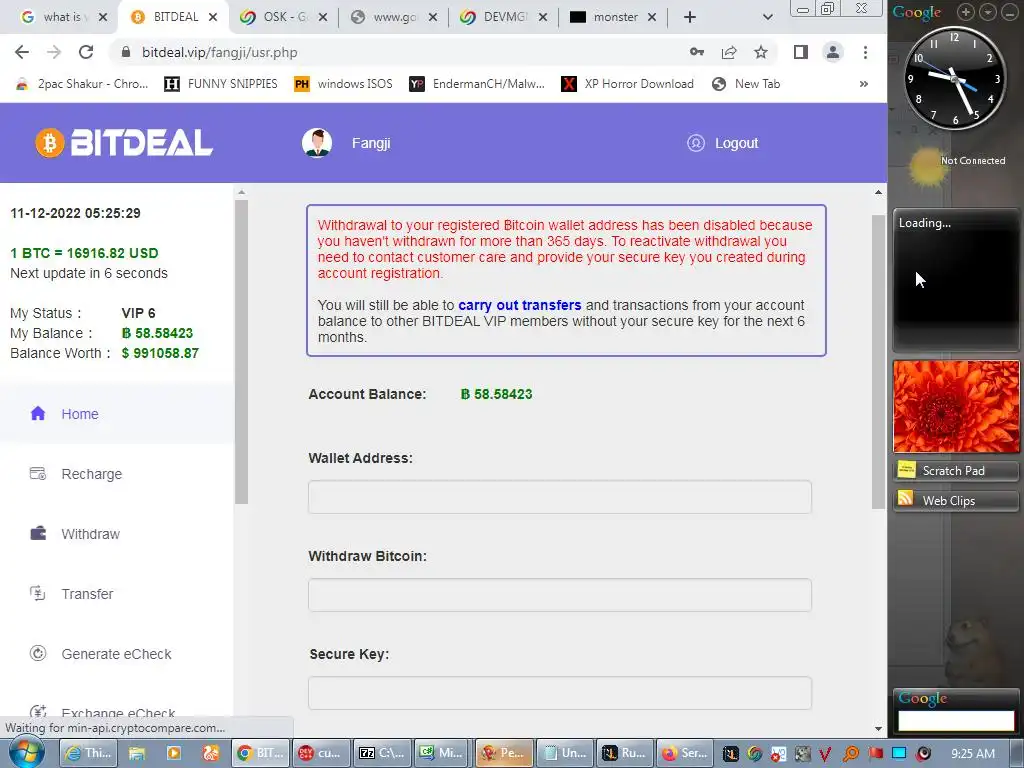Click the 'VIP 6' status value

(x=138, y=313)
